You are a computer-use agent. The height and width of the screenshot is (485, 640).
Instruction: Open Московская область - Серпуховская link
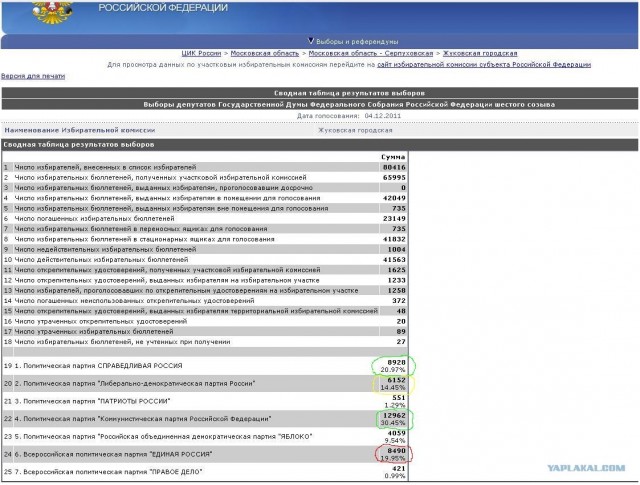(x=371, y=53)
